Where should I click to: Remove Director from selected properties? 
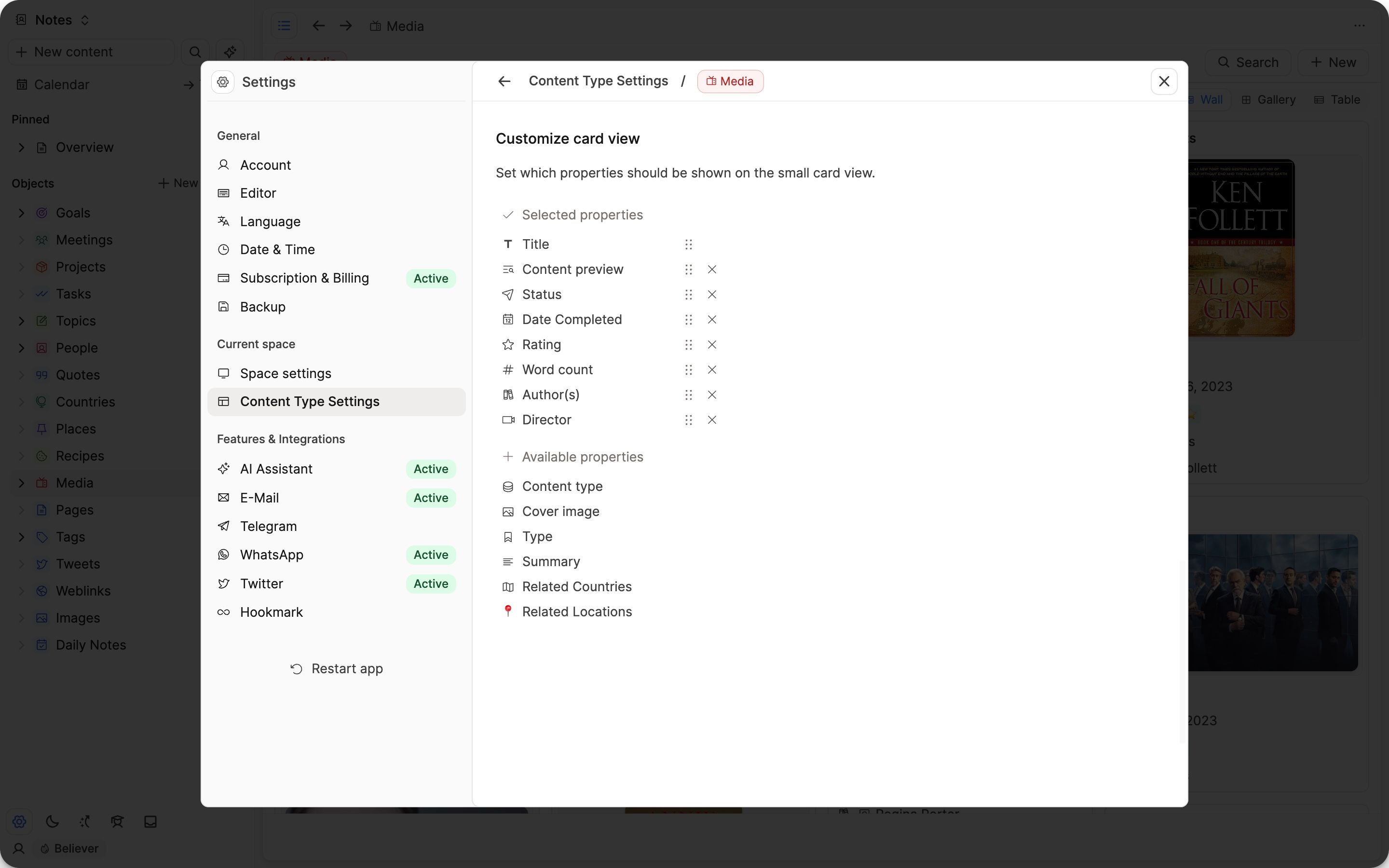point(712,420)
